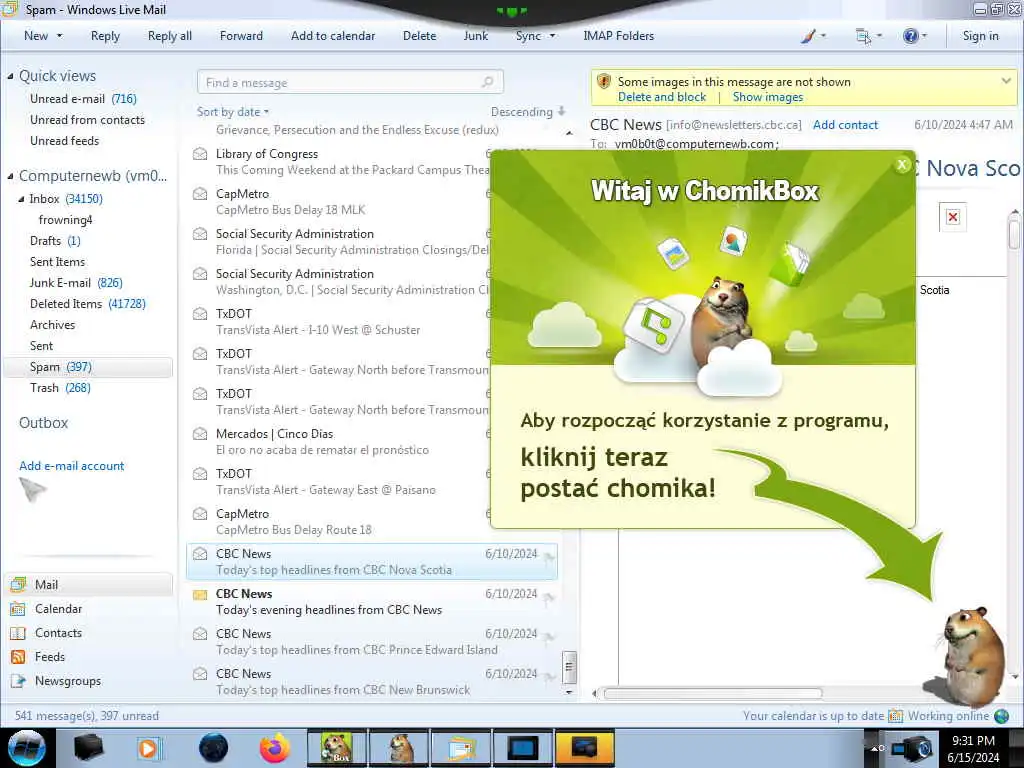Open the Help question mark icon
Screen dimensions: 1024x768
(x=910, y=36)
